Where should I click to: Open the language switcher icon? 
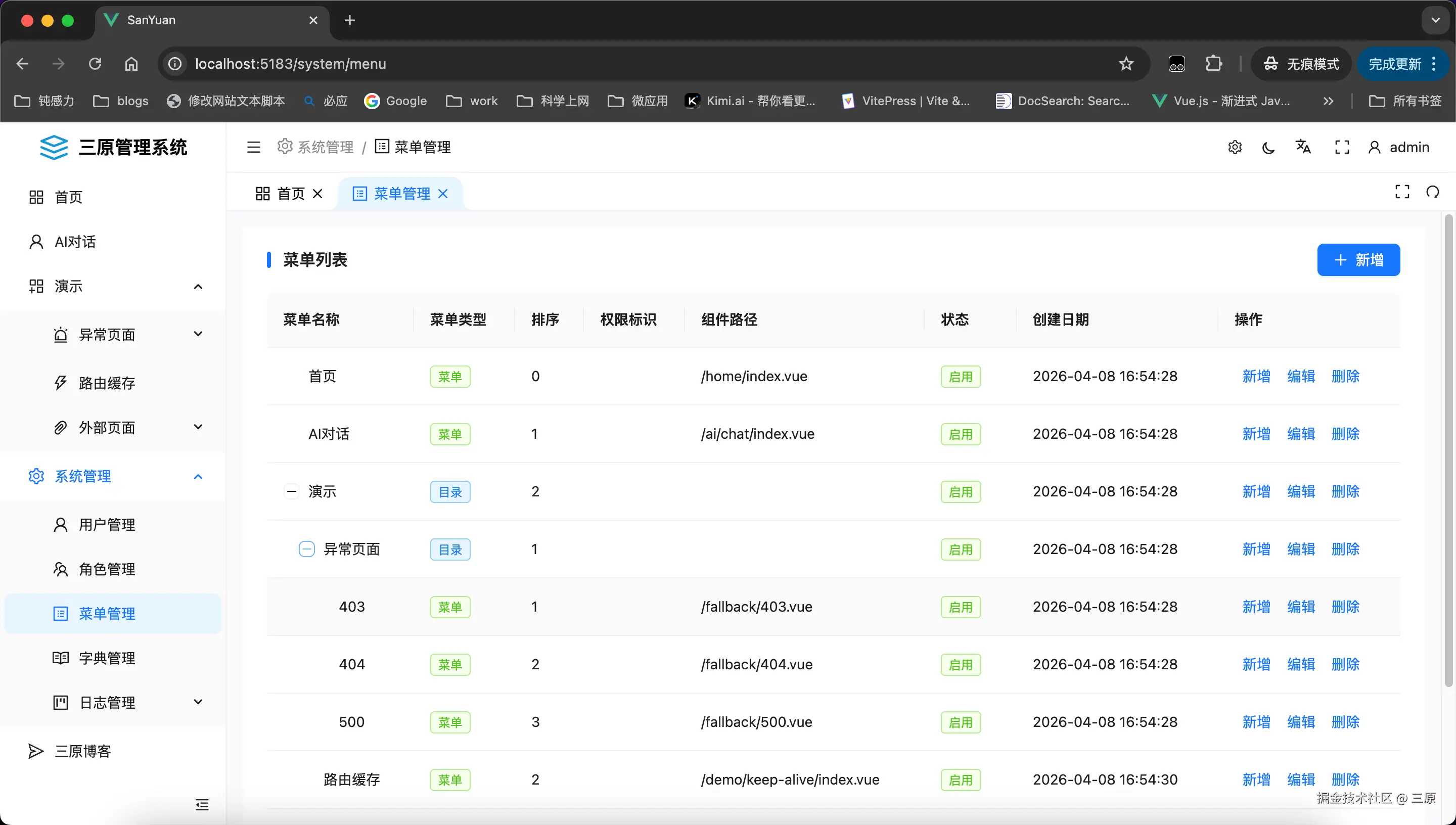pos(1303,147)
